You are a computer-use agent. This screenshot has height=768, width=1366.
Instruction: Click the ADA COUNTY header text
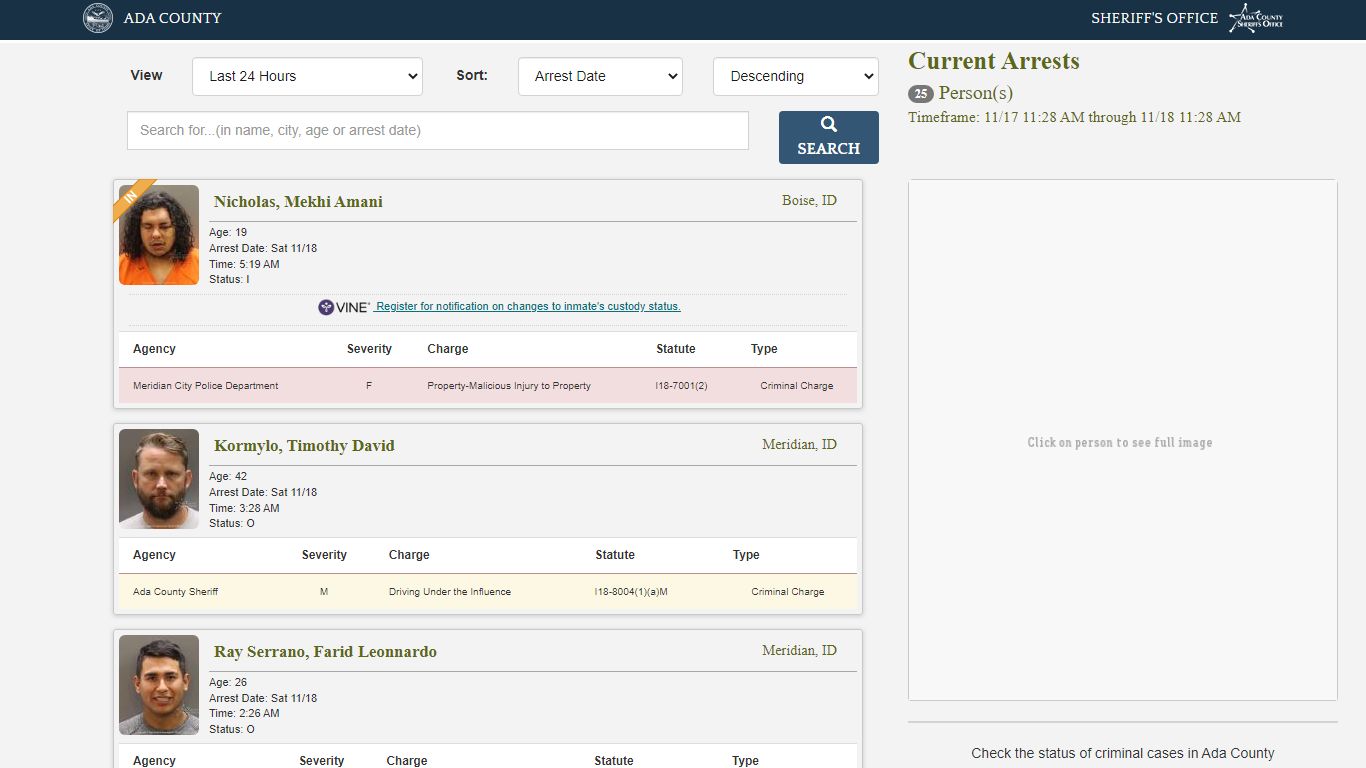tap(172, 18)
